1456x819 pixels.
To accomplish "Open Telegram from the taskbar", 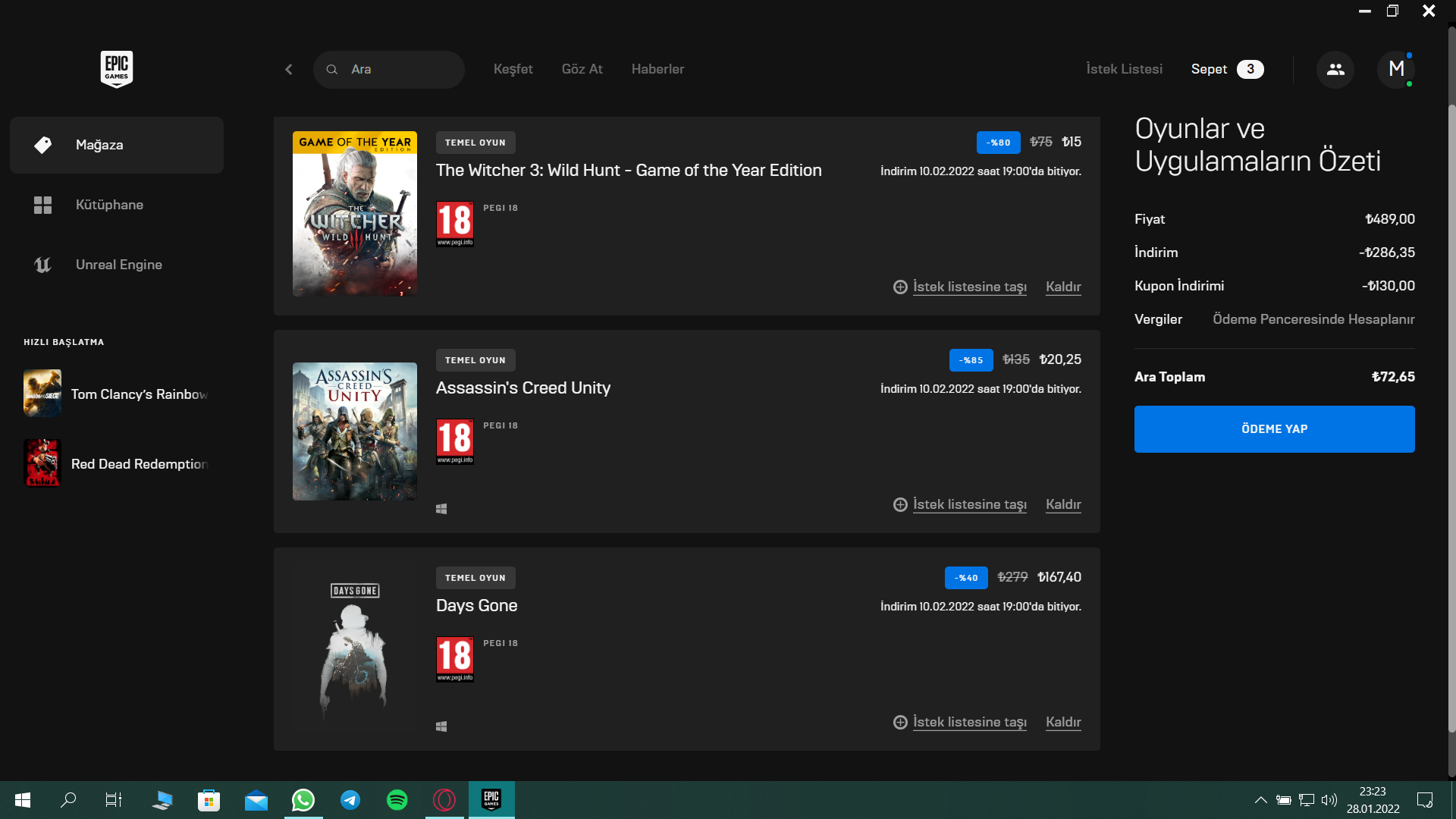I will [x=350, y=800].
